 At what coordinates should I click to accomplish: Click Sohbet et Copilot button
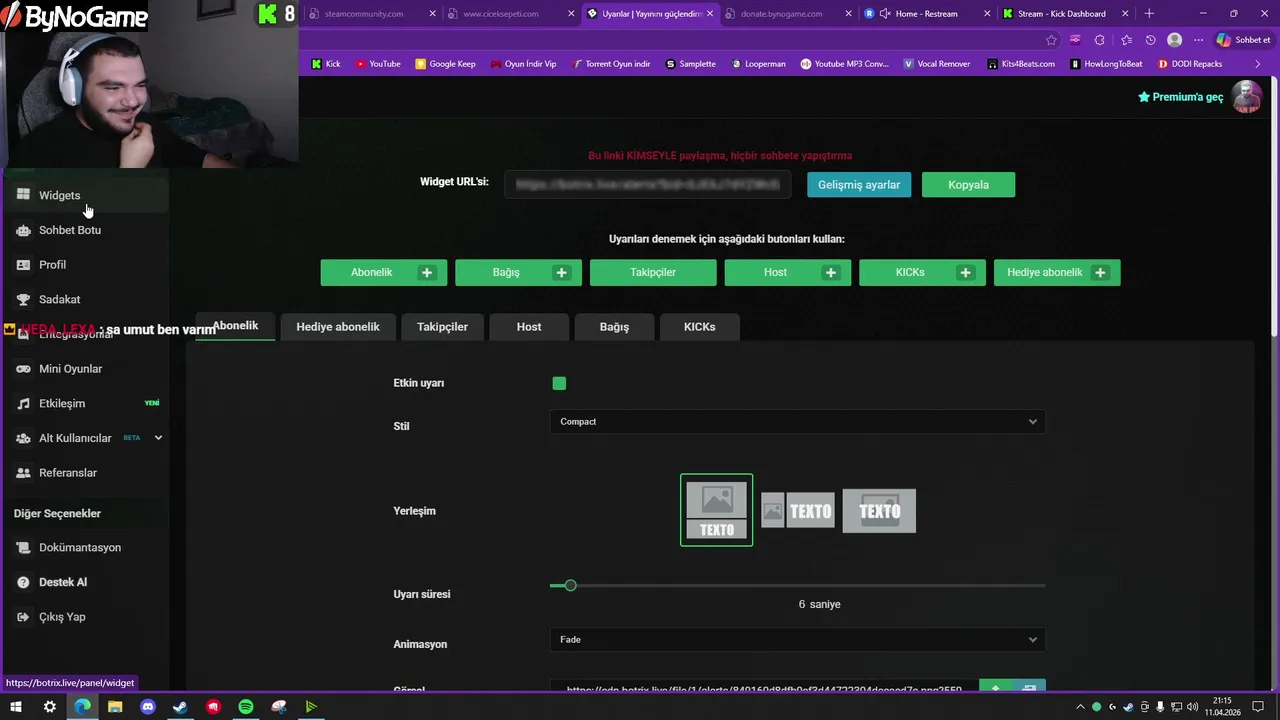1243,40
